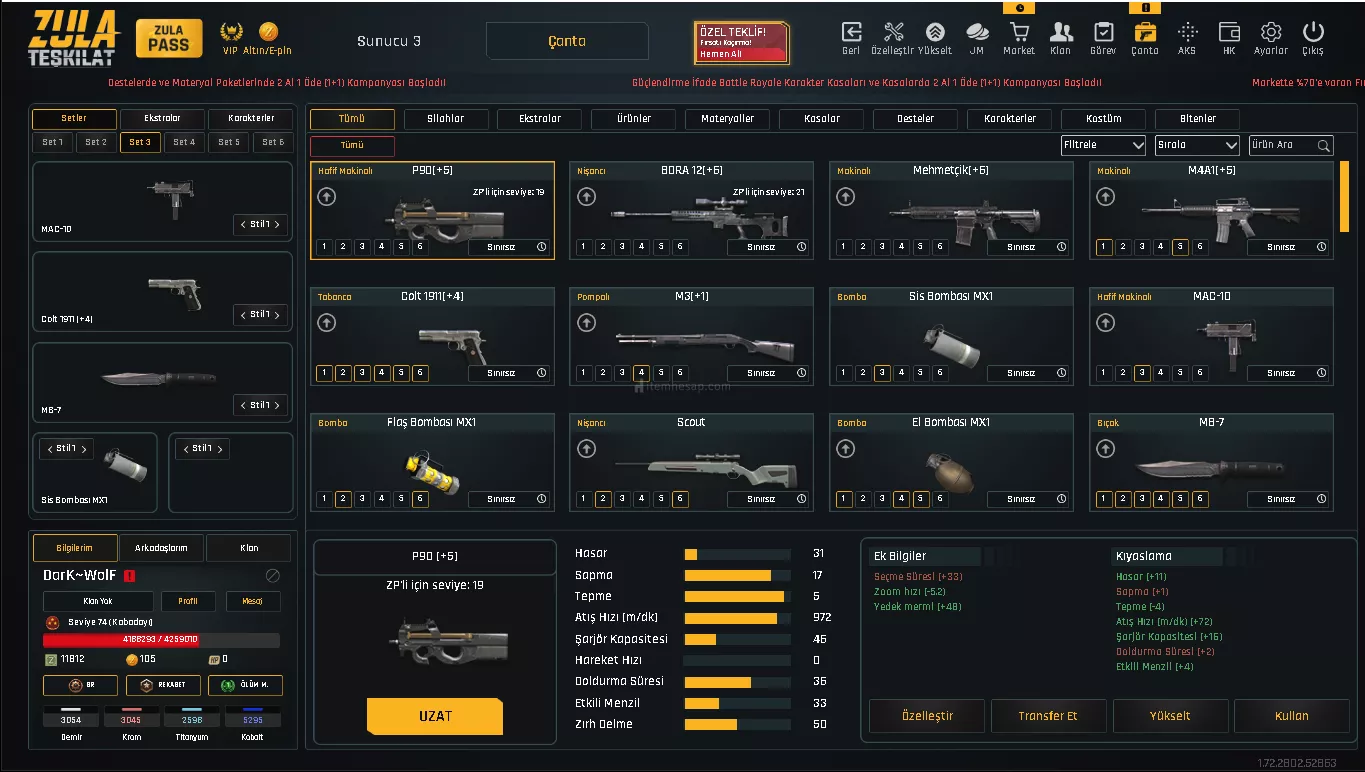Open the Market cart icon
This screenshot has height=772, width=1365.
tap(1018, 33)
